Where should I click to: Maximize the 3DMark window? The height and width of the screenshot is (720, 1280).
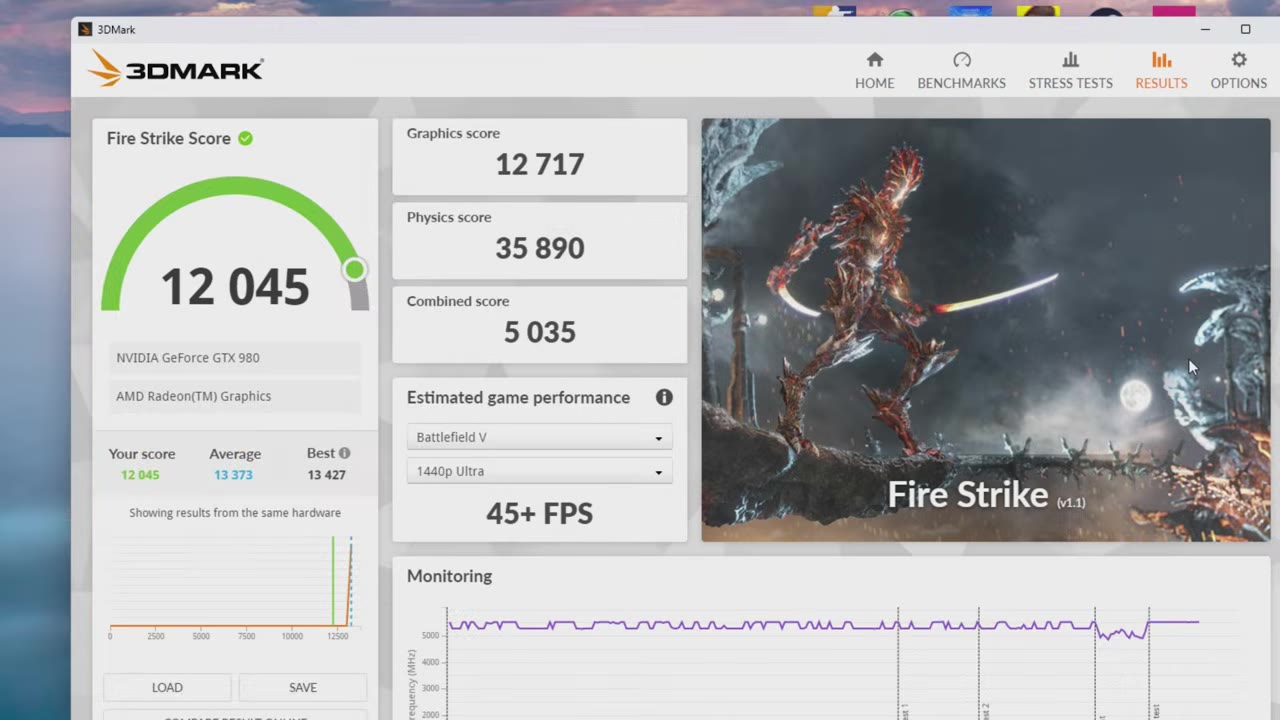[1245, 29]
